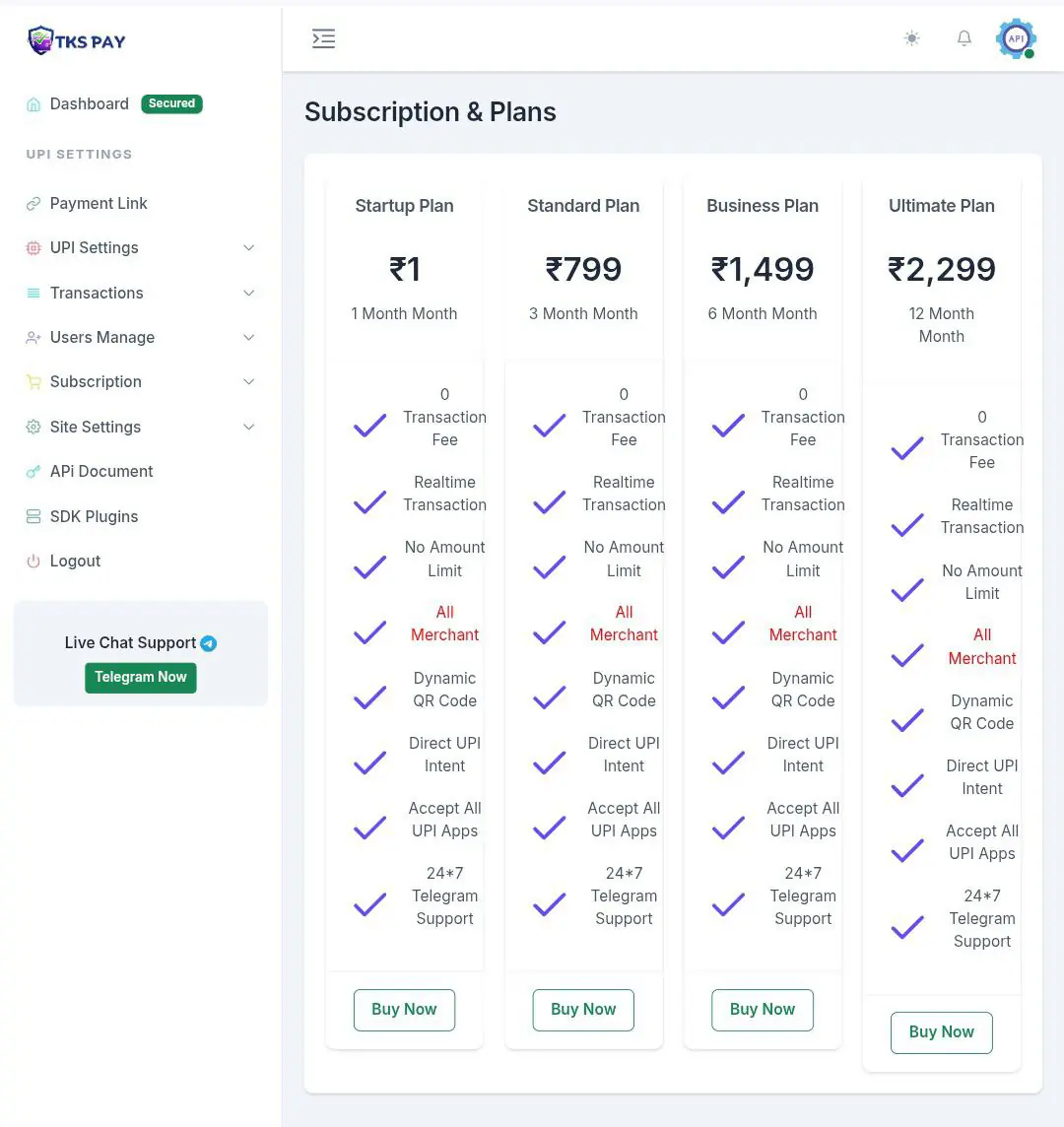Click the Payment Link chain icon
Image resolution: width=1064 pixels, height=1127 pixels.
click(33, 204)
